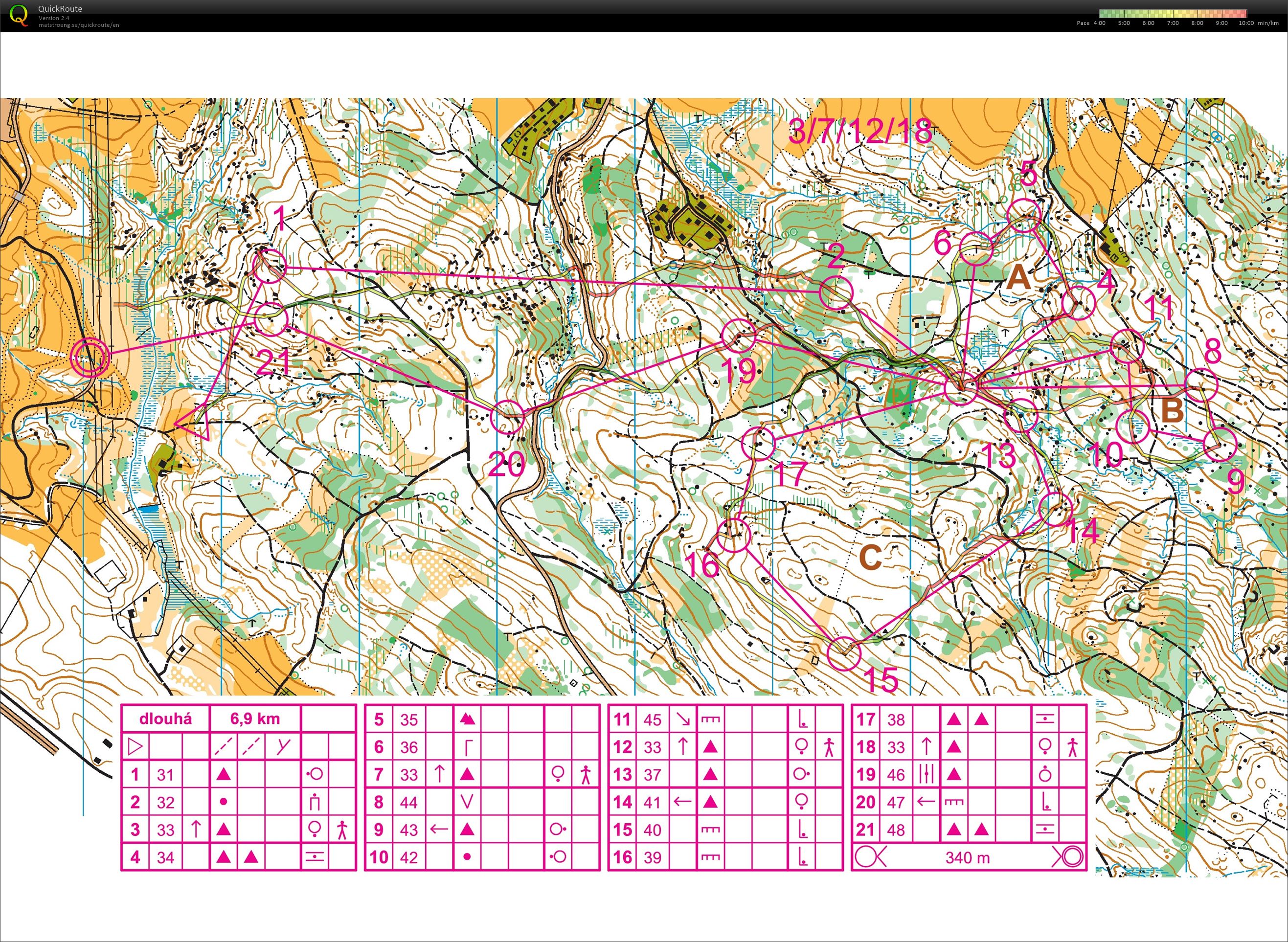This screenshot has height=942, width=1288.
Task: Click the runner figure symbol in row 7
Action: point(585,774)
